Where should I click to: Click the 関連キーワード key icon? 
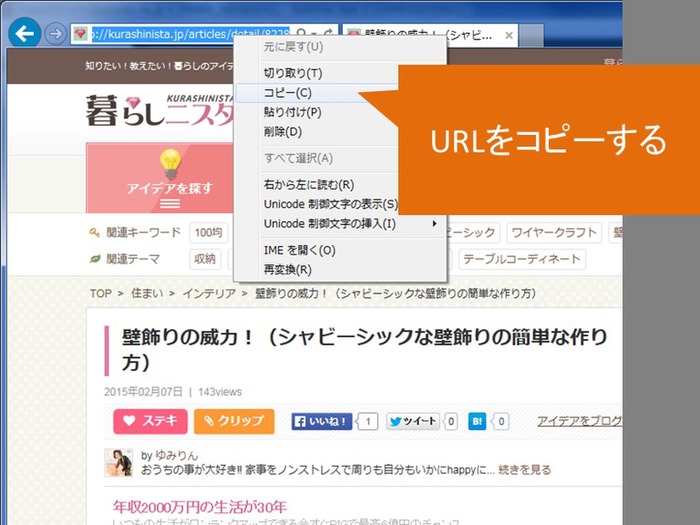point(94,233)
